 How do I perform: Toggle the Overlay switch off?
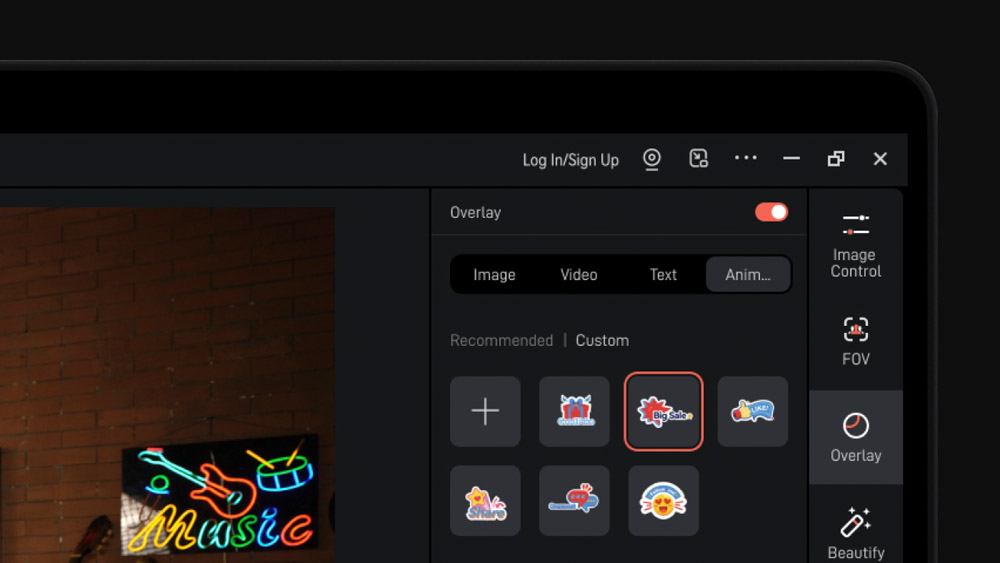771,212
